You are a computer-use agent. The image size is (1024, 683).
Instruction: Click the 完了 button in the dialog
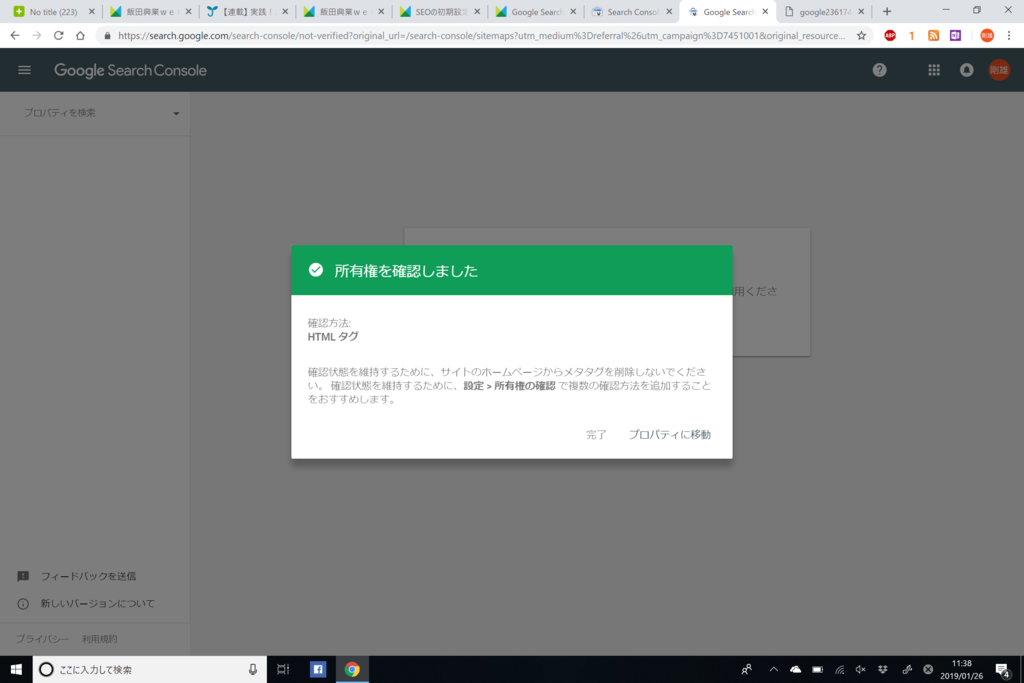pos(596,434)
